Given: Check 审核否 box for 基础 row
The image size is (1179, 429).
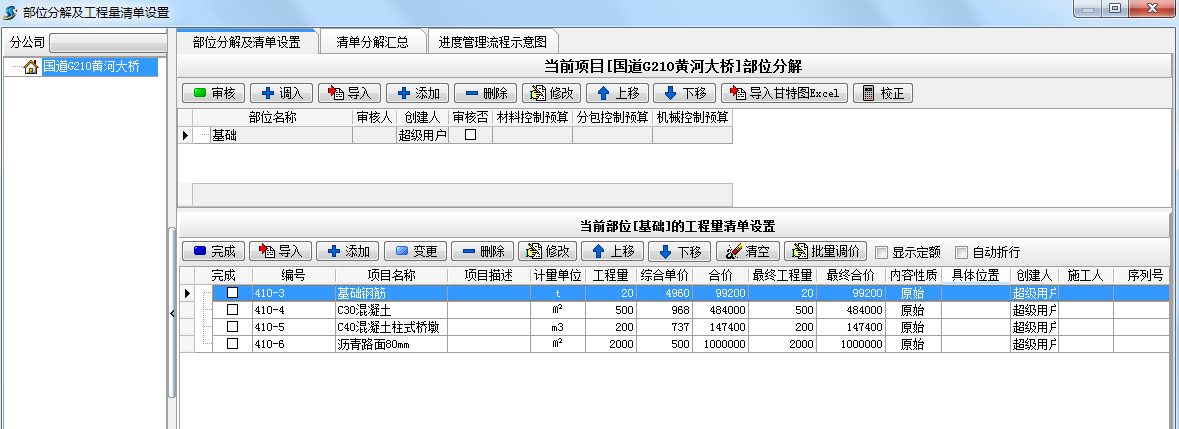Looking at the screenshot, I should click(470, 135).
